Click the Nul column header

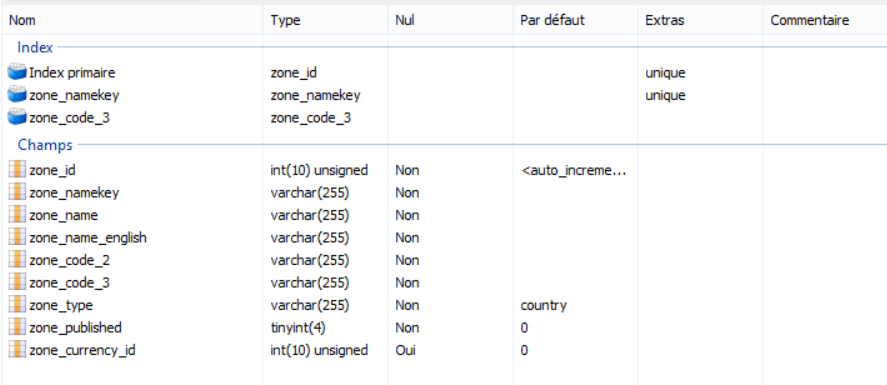[450, 20]
